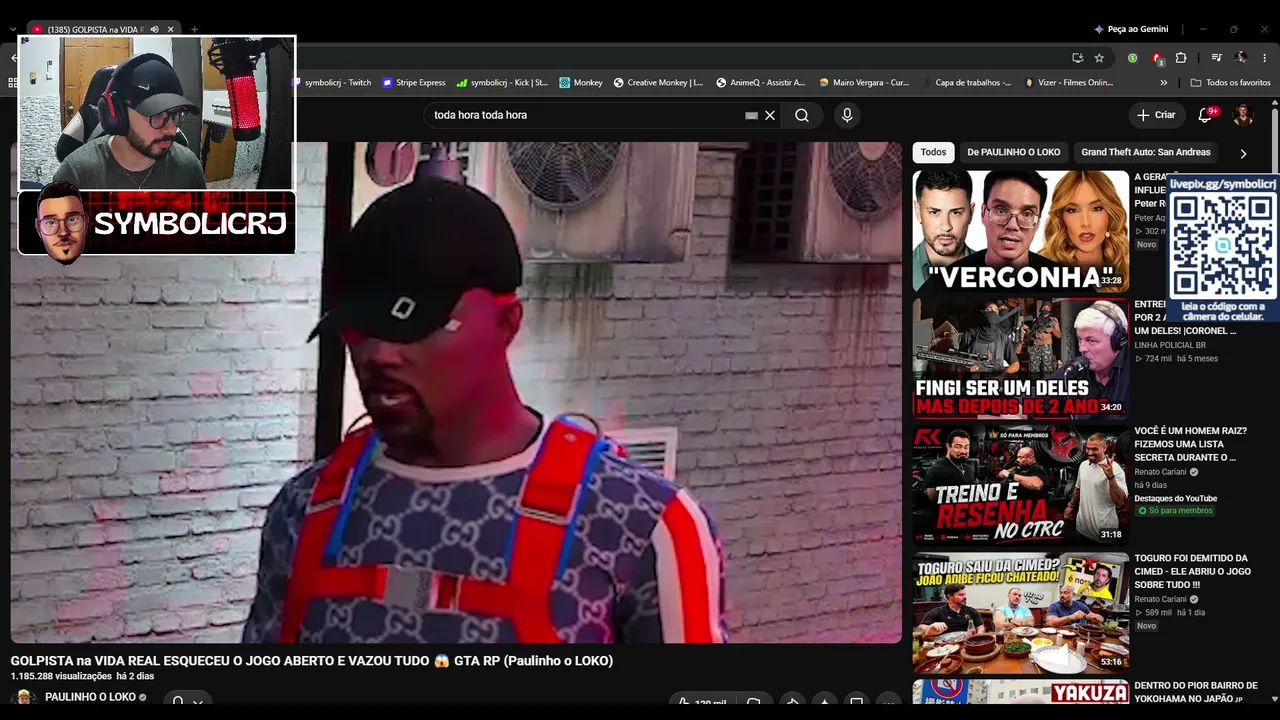
Task: Open the TOGURO FOI DEMITIDA DA CIMED title
Action: click(x=1191, y=571)
